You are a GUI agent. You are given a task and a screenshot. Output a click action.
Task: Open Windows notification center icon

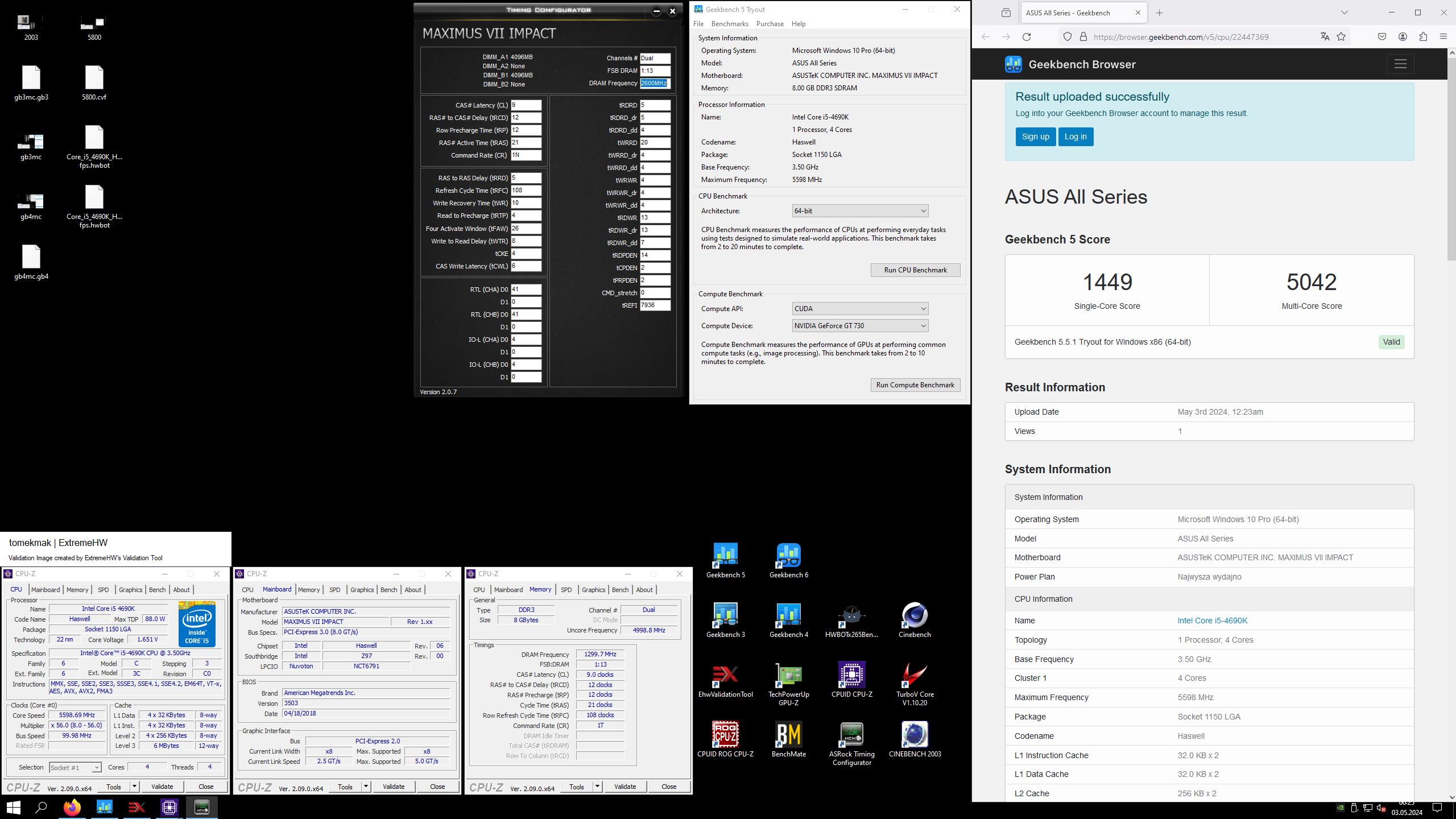point(1437,808)
